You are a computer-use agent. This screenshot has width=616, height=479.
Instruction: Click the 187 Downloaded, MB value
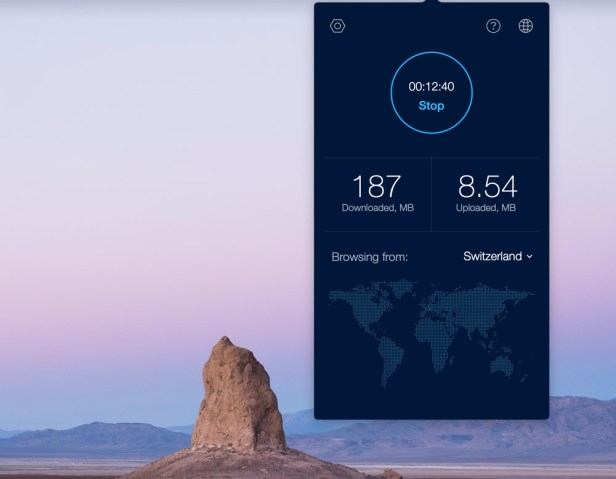coord(377,186)
